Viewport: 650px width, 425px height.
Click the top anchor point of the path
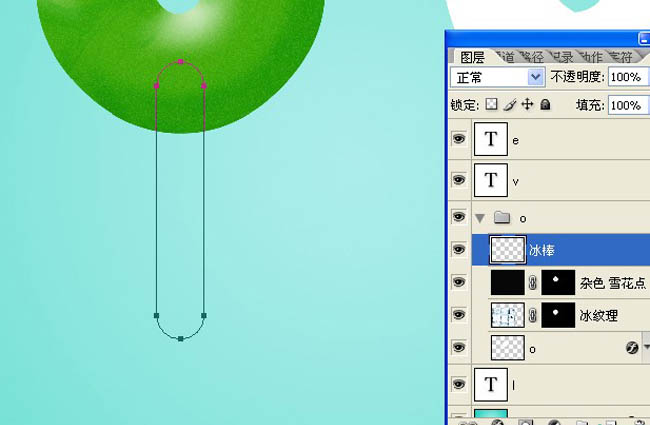(180, 62)
